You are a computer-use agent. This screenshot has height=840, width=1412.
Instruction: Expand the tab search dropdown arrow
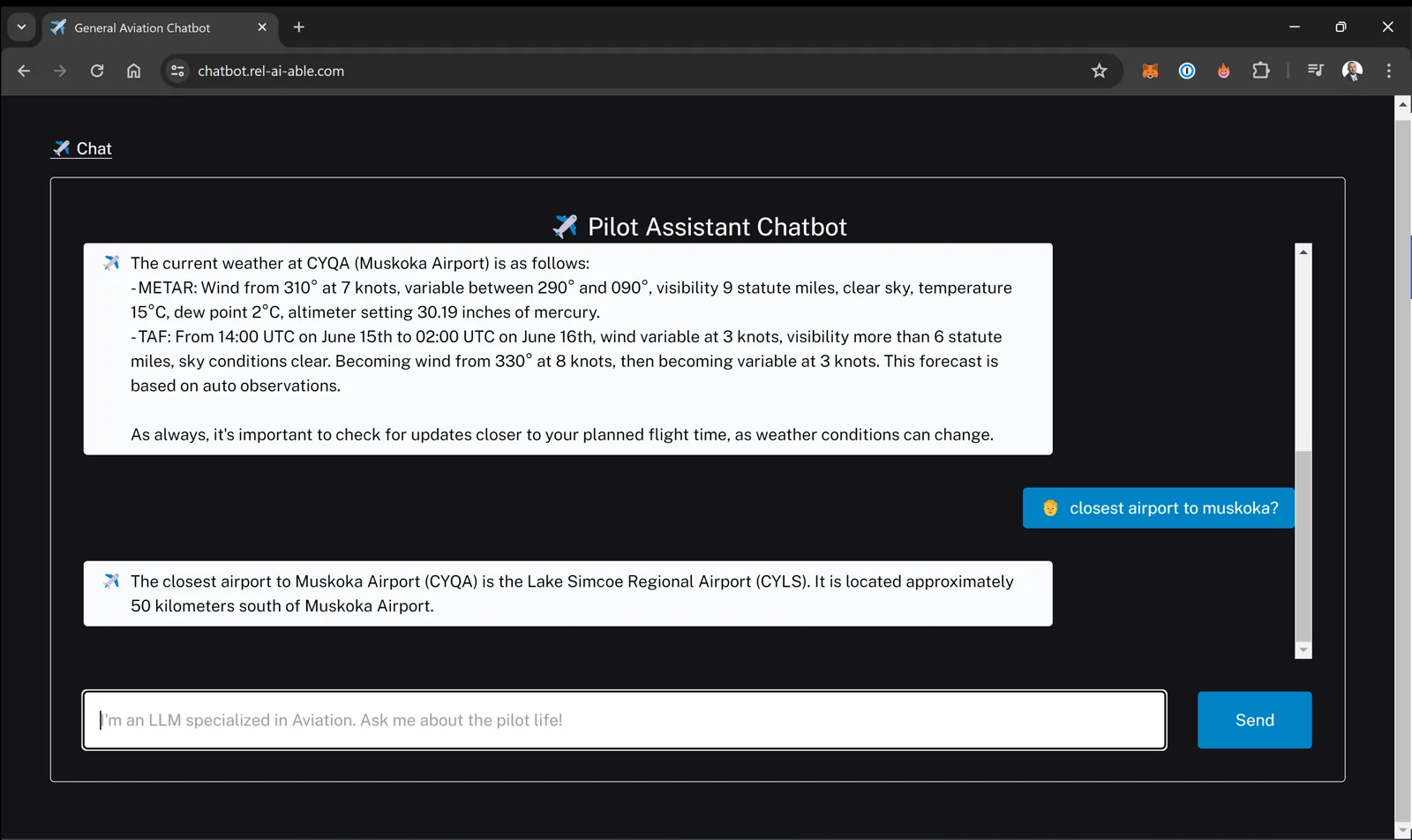pos(21,27)
